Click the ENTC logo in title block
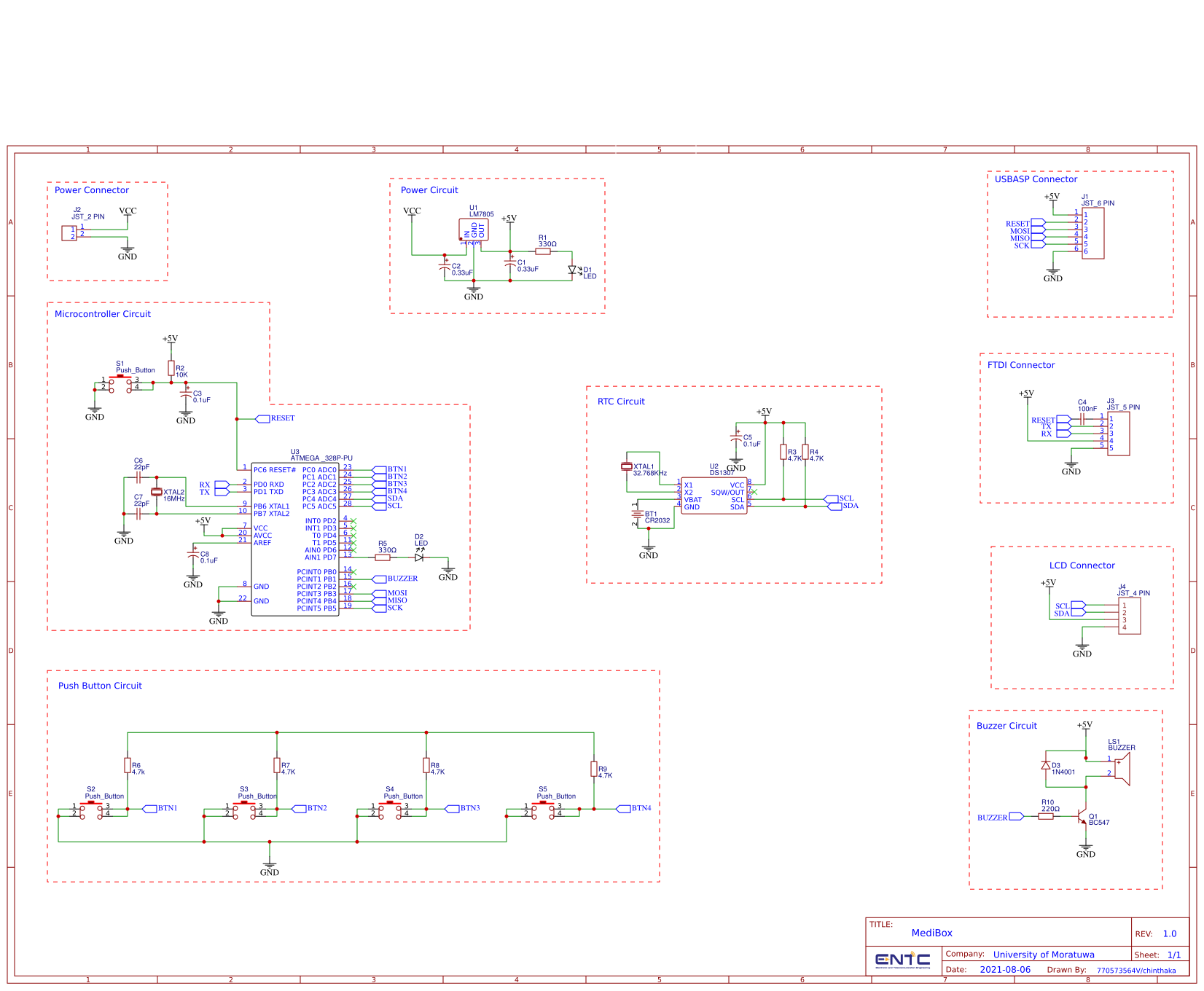The image size is (1204, 991). (902, 960)
